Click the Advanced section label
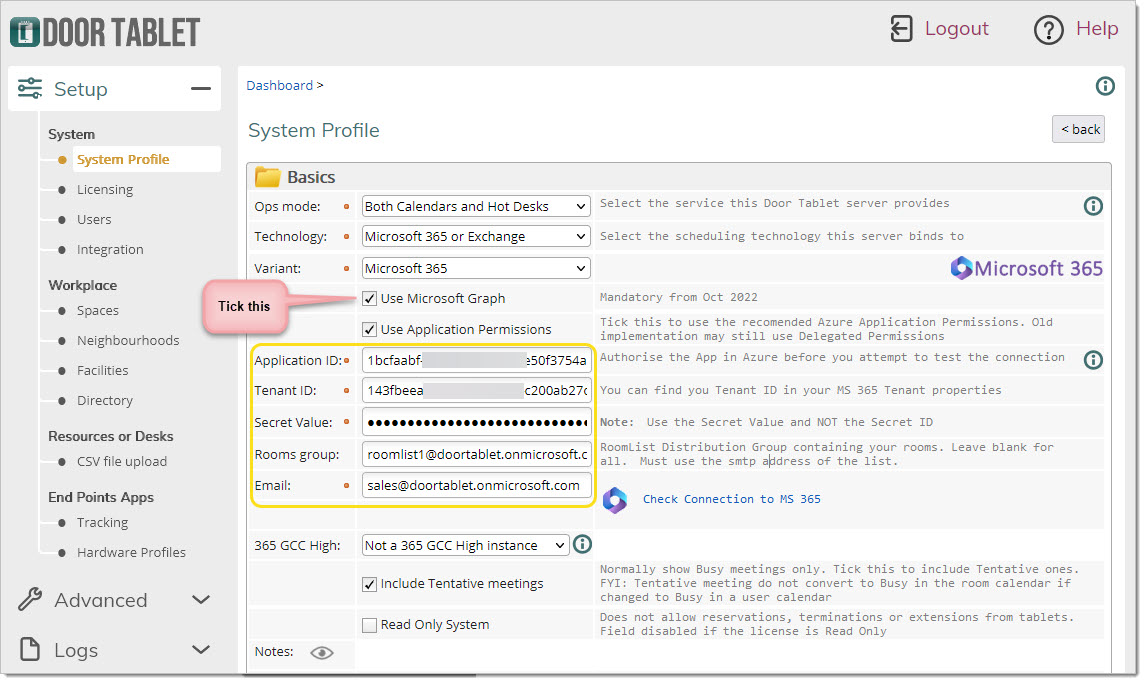 [x=101, y=600]
